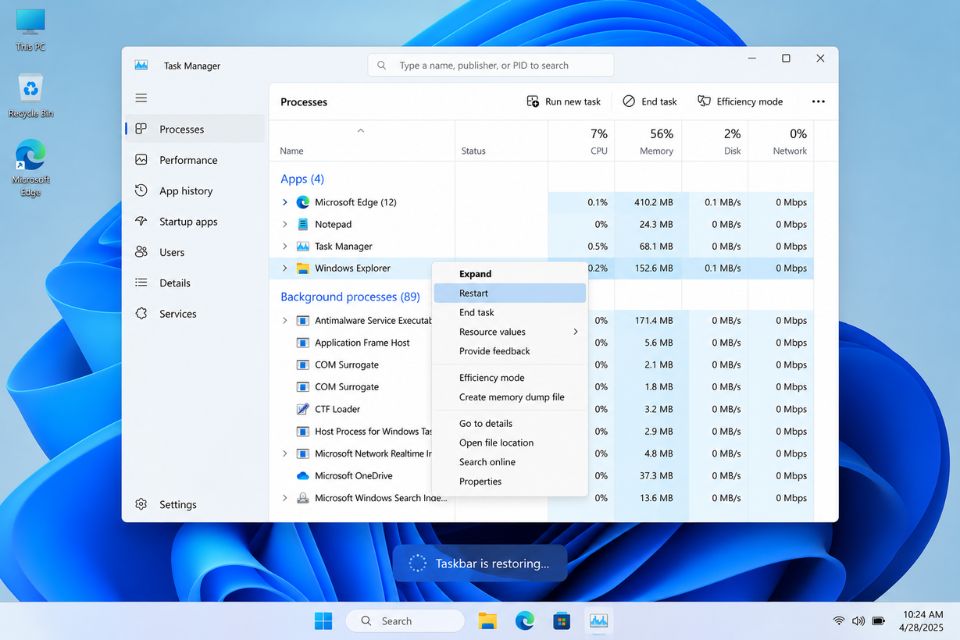The height and width of the screenshot is (640, 960).
Task: Click the Efficiency mode toolbar button
Action: 740,102
